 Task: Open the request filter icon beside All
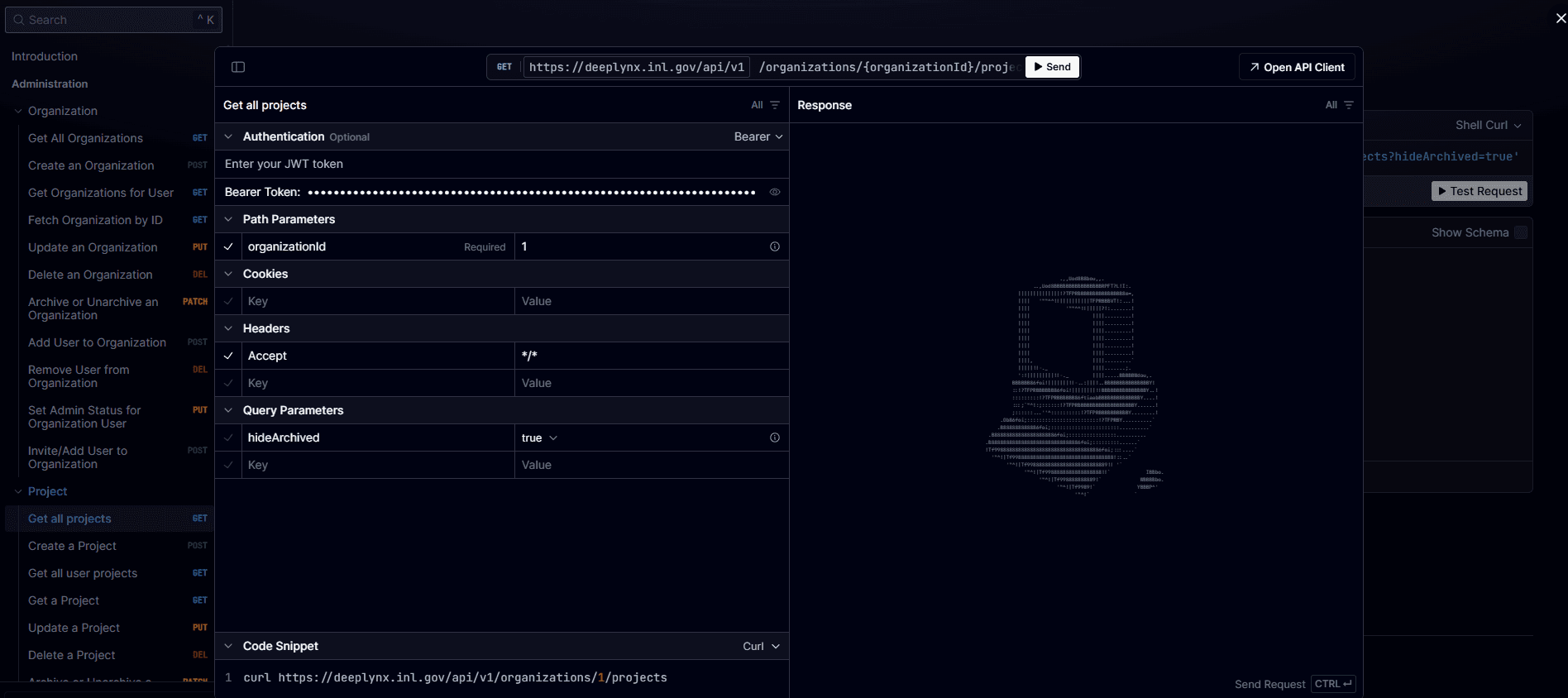point(775,105)
